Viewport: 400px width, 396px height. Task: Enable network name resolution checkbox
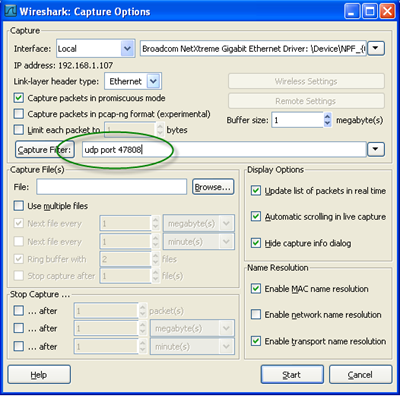coord(256,315)
